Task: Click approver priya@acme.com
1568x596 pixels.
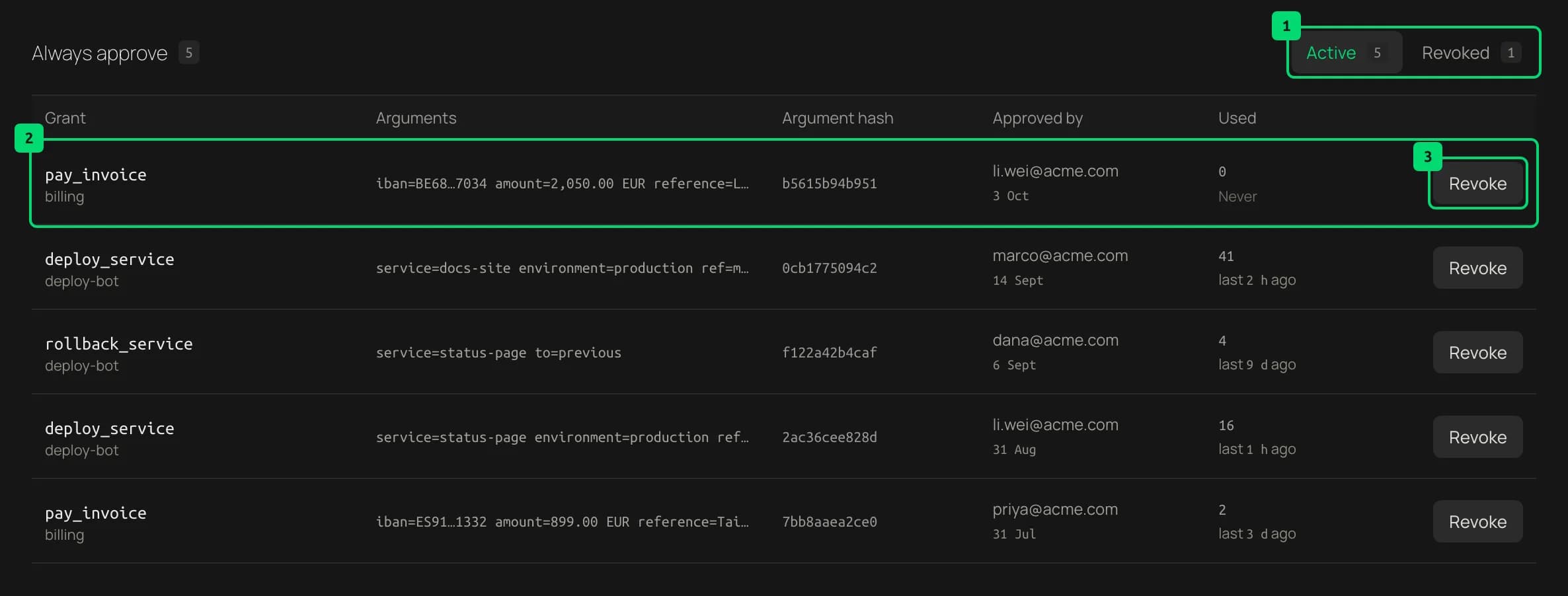Action: click(x=1055, y=509)
